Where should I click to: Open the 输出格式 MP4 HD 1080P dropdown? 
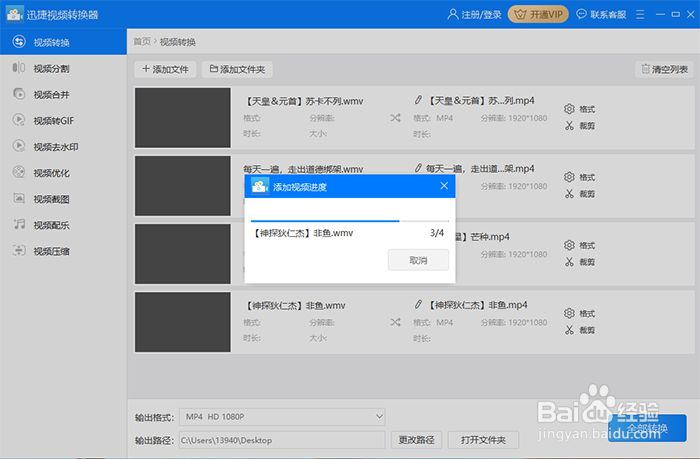coord(282,417)
